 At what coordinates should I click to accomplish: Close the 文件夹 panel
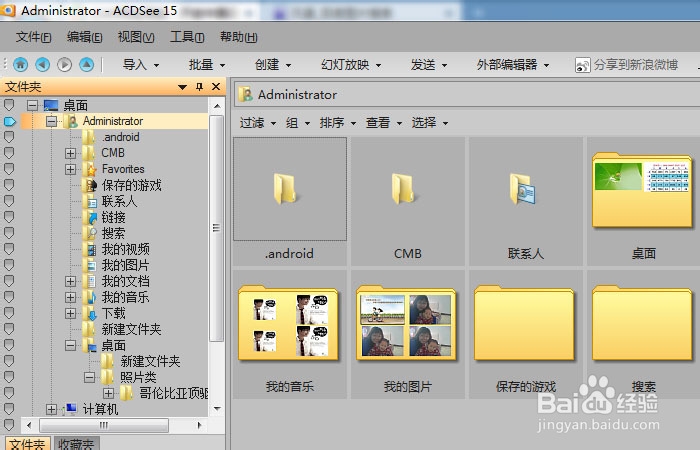(x=216, y=87)
